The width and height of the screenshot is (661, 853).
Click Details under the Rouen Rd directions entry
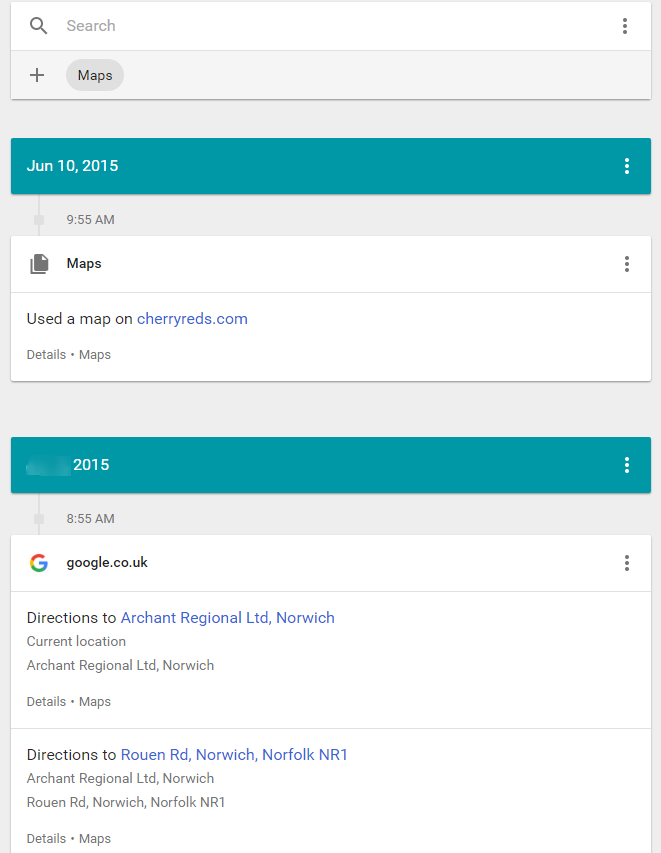pyautogui.click(x=46, y=838)
